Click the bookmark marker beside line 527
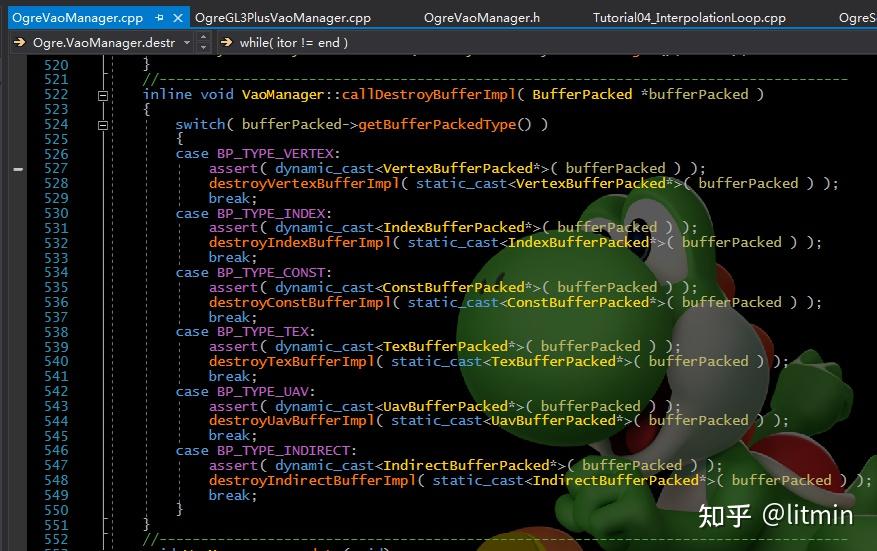Image resolution: width=877 pixels, height=551 pixels. pyautogui.click(x=18, y=169)
